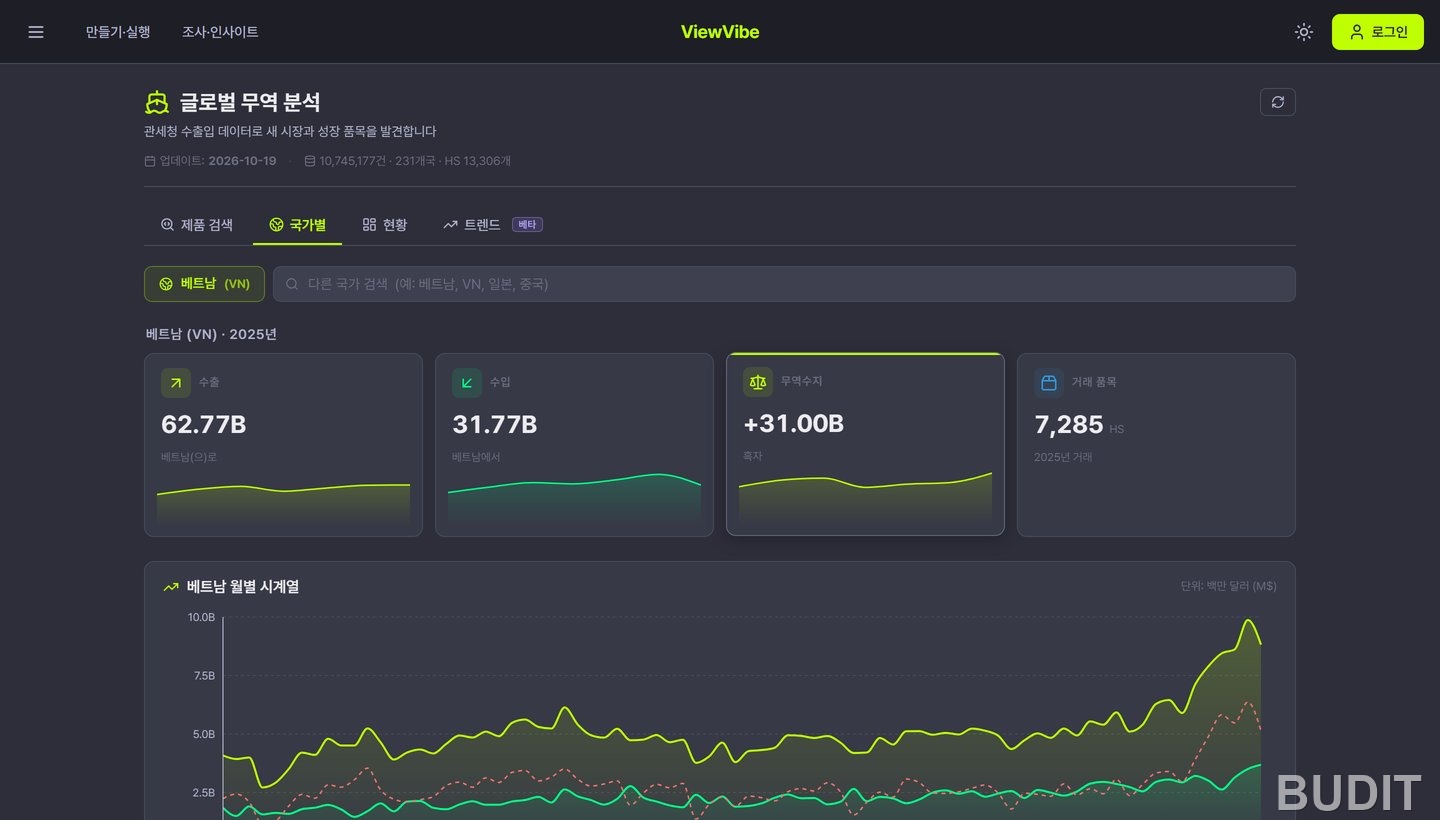The image size is (1440, 820).
Task: Click the ship logo beside 글로벌 무역 분석
Action: 157,102
